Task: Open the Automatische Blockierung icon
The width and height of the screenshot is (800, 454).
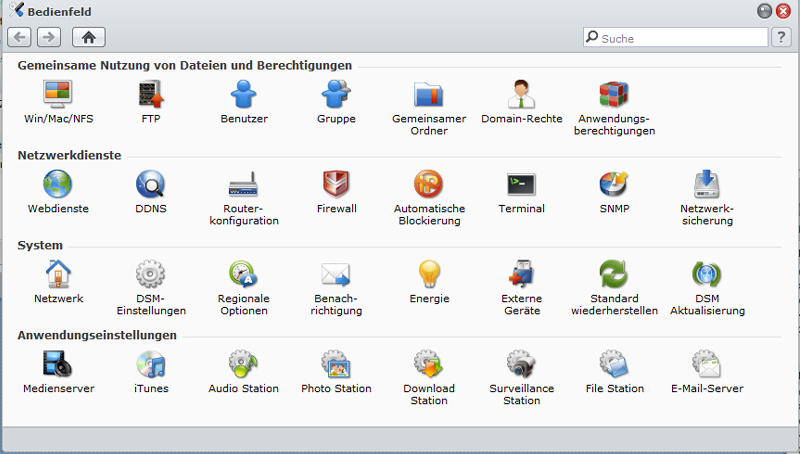Action: click(x=429, y=184)
